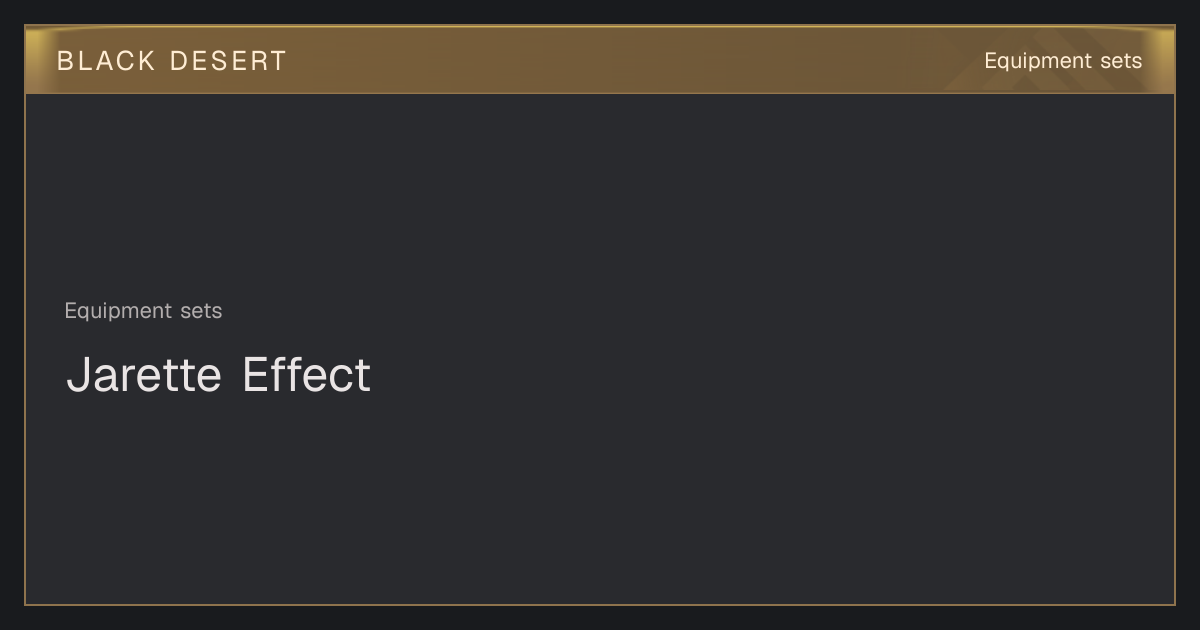Image resolution: width=1200 pixels, height=630 pixels.
Task: Click the Jarette Effect heading
Action: click(218, 375)
